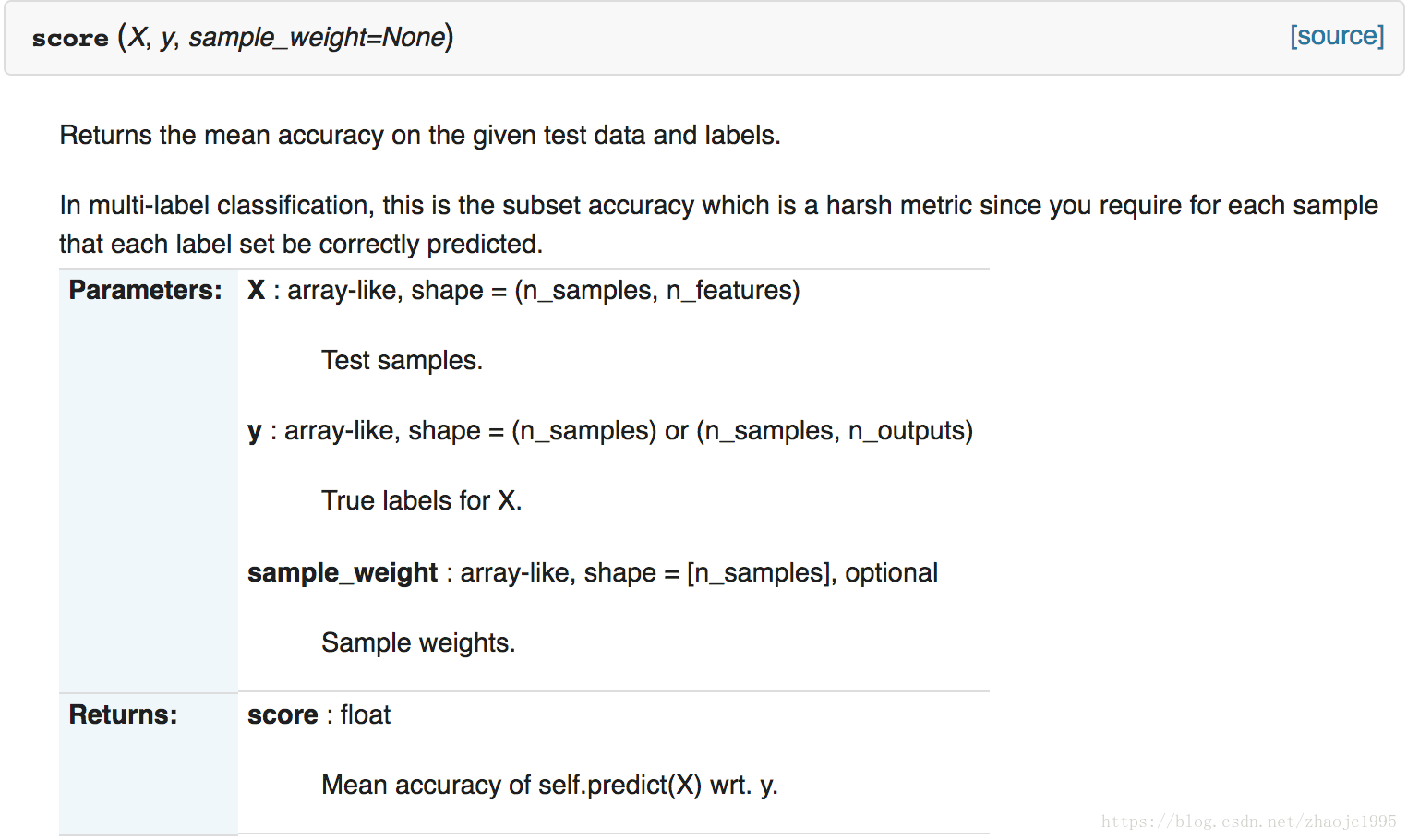Click the score return value name
This screenshot has height=840, width=1407.
point(283,714)
